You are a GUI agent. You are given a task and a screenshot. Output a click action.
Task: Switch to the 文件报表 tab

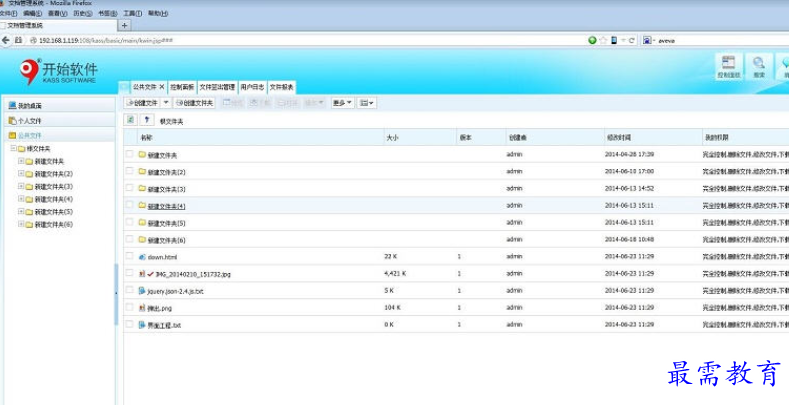pos(281,87)
